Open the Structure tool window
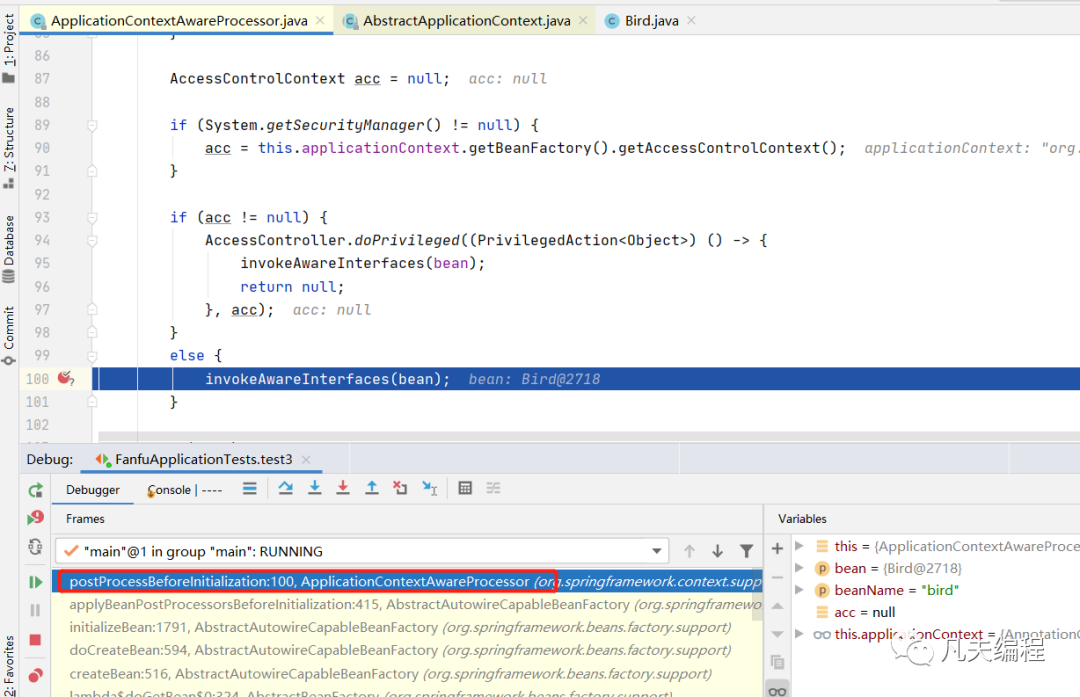The image size is (1080, 697). click(x=9, y=147)
